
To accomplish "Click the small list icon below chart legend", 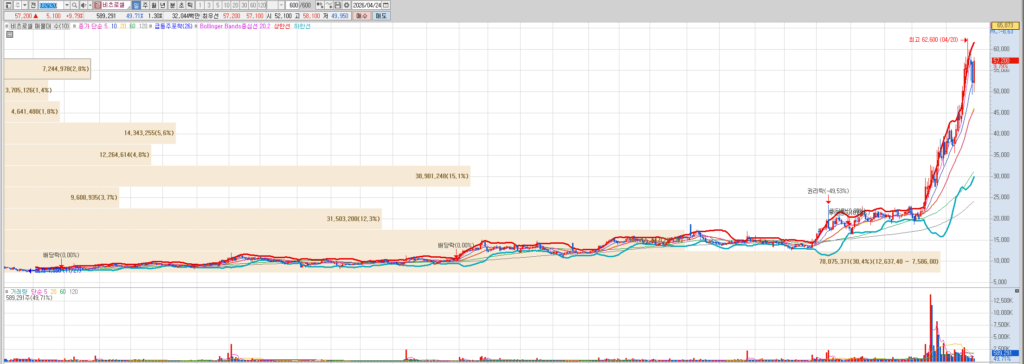I will click(x=9, y=35).
